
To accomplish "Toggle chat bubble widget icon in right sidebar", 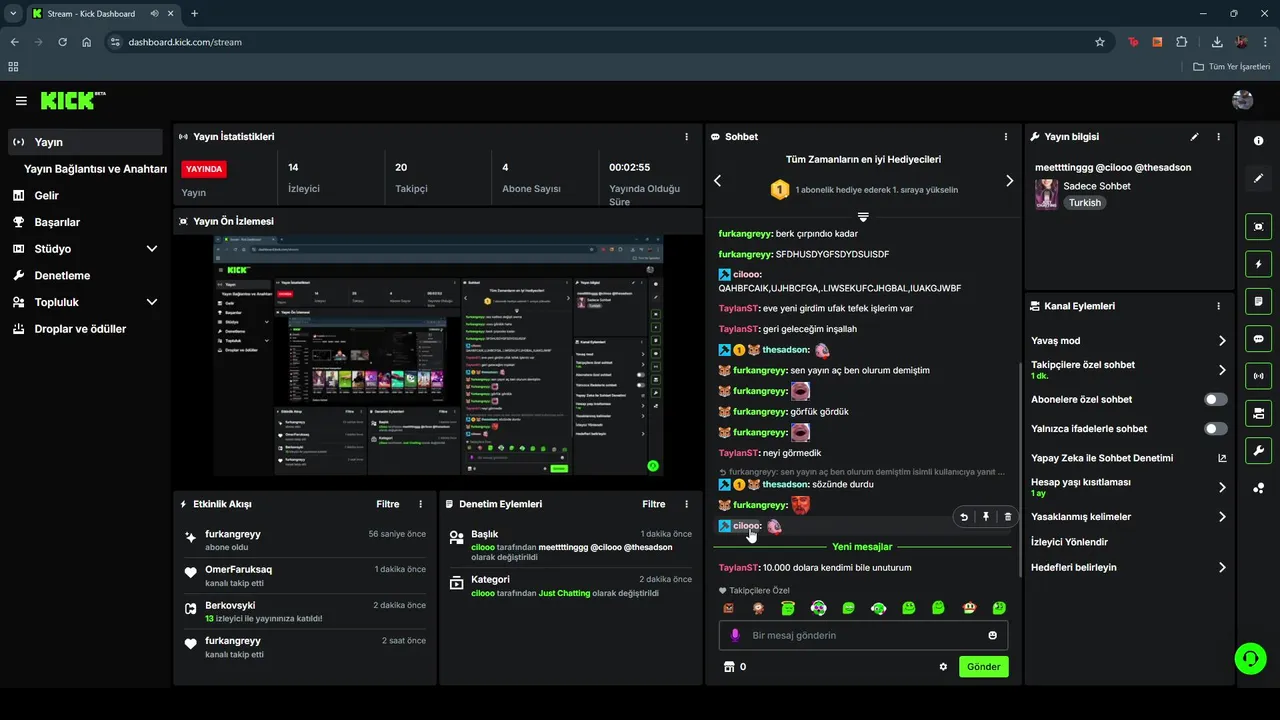I will click(1259, 339).
